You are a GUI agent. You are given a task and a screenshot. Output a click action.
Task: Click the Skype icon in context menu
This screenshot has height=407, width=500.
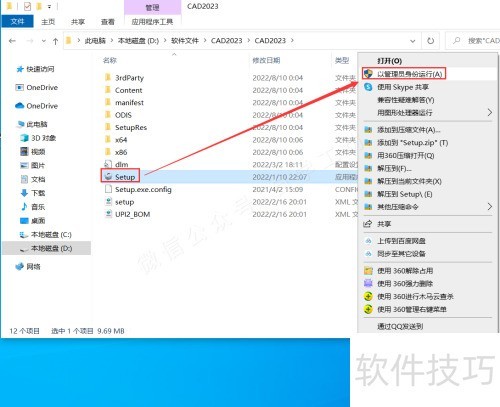point(368,87)
